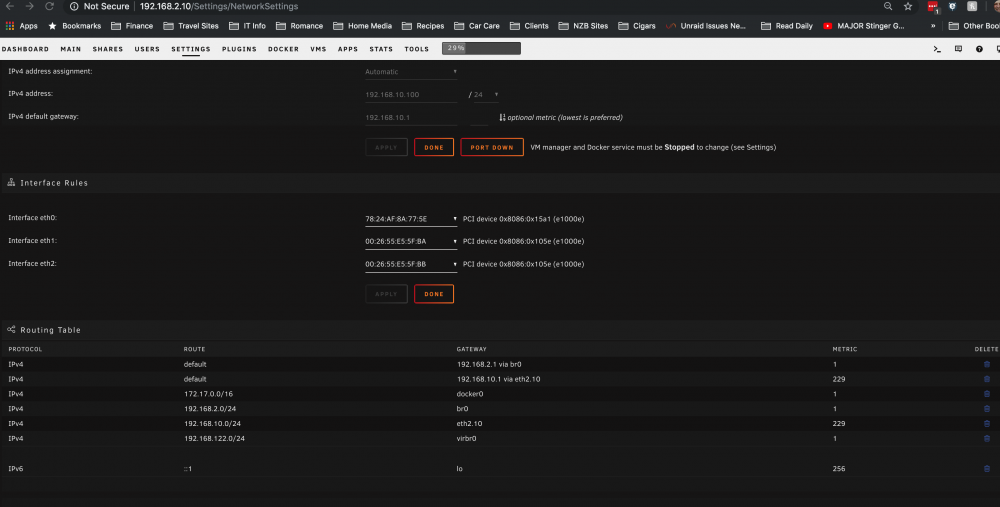Click Done under Interface Rules
The width and height of the screenshot is (1000, 507).
[434, 294]
